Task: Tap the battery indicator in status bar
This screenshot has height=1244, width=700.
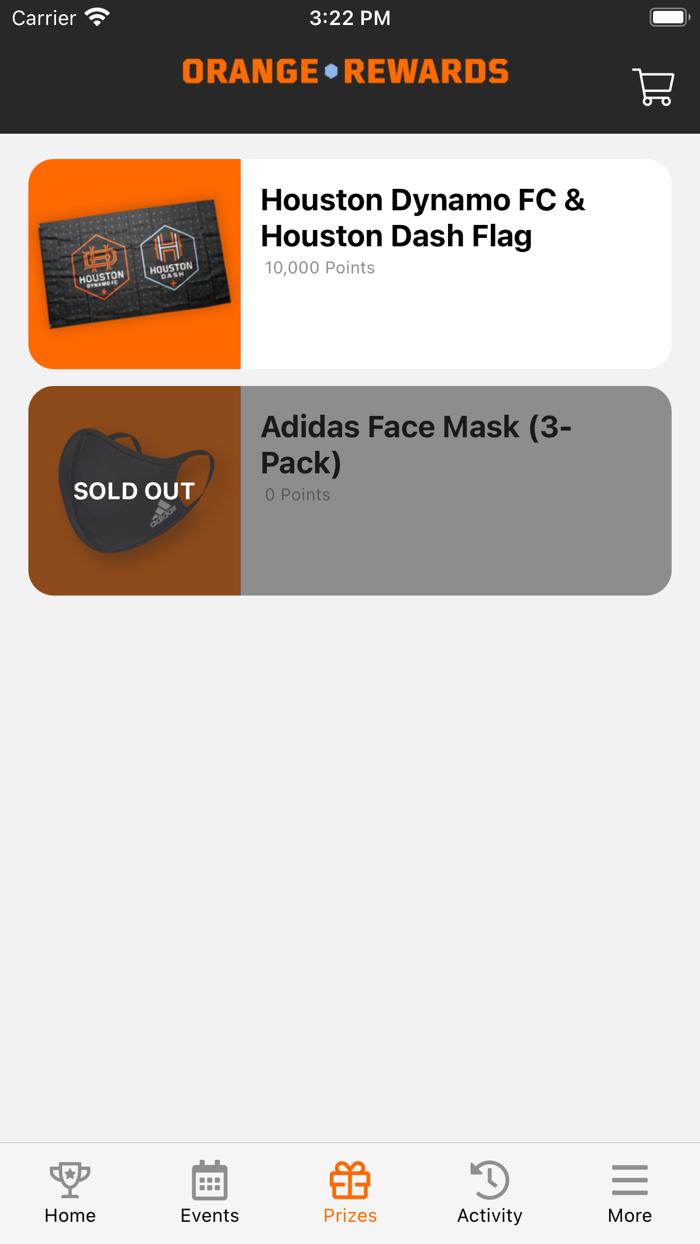Action: tap(669, 18)
